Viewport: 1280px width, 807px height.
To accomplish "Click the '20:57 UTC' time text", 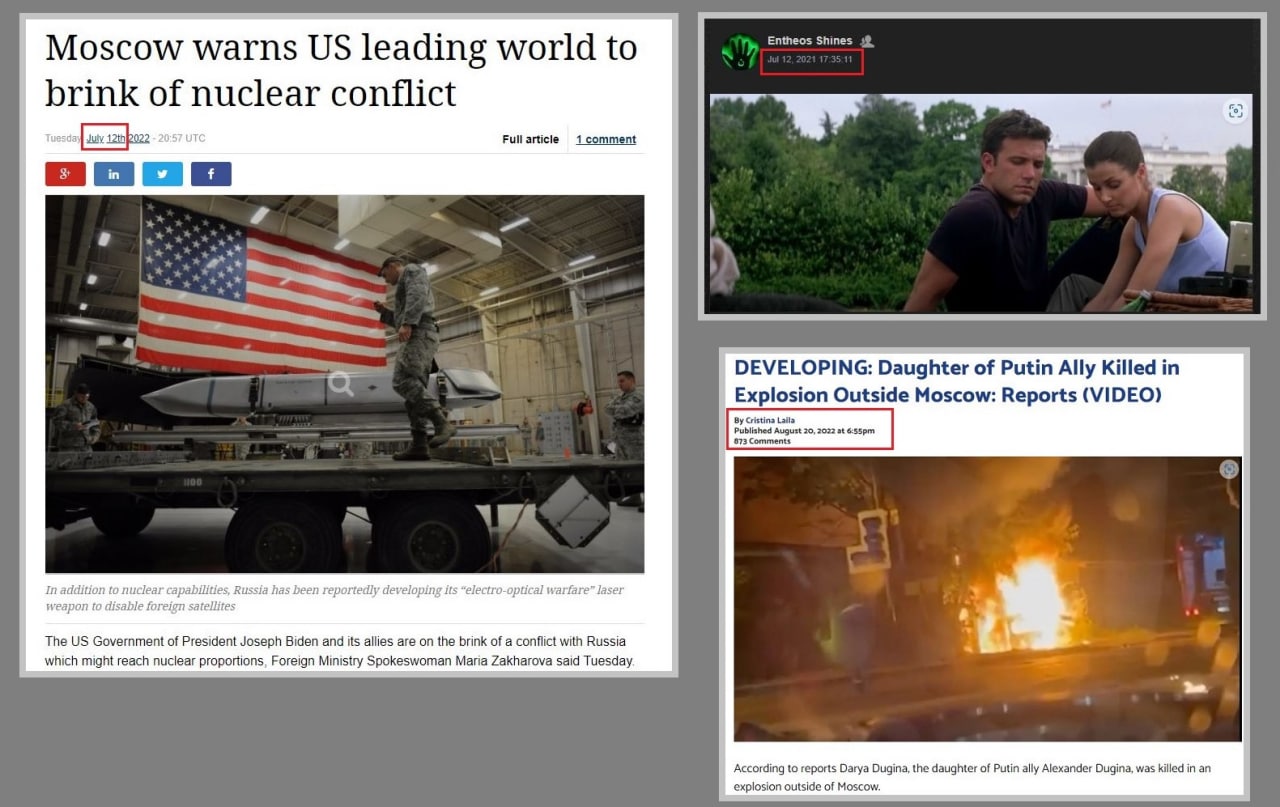I will coord(182,139).
